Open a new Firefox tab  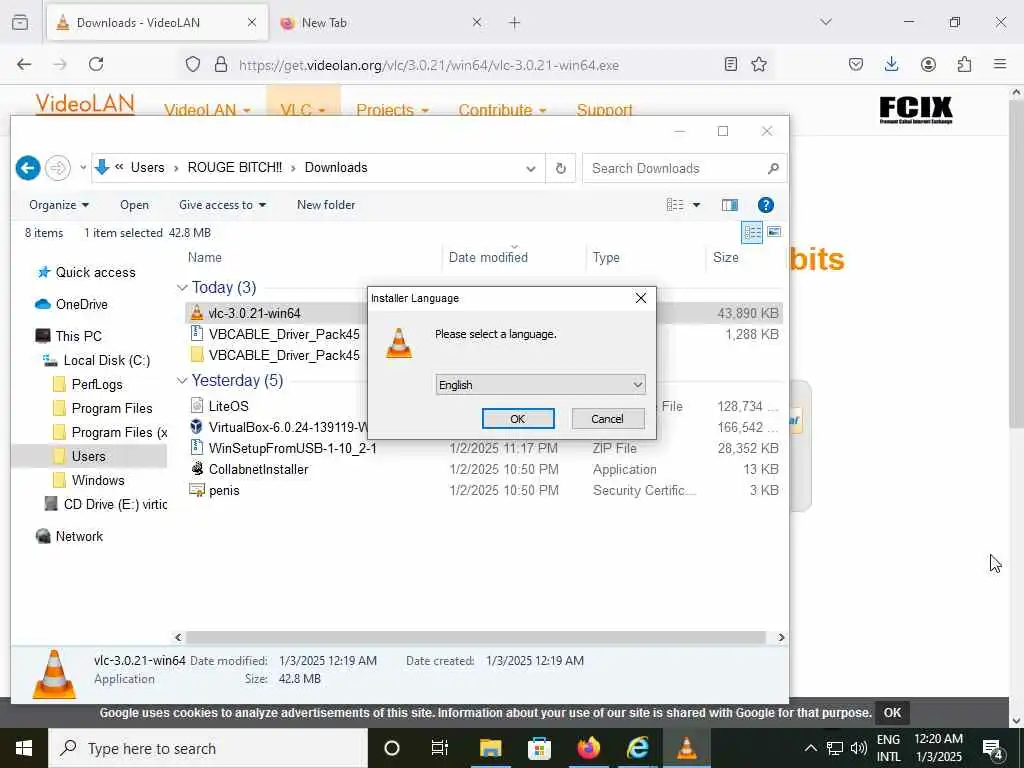point(515,23)
